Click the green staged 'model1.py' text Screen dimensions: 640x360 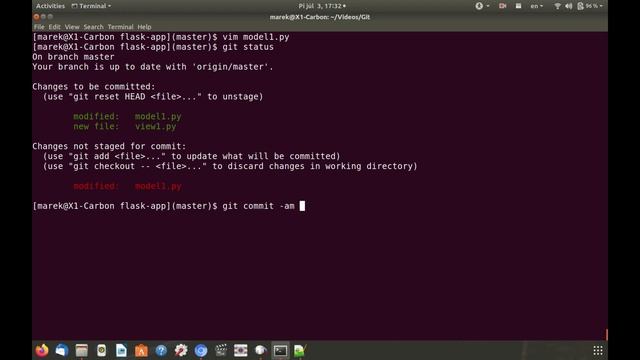[x=158, y=116]
